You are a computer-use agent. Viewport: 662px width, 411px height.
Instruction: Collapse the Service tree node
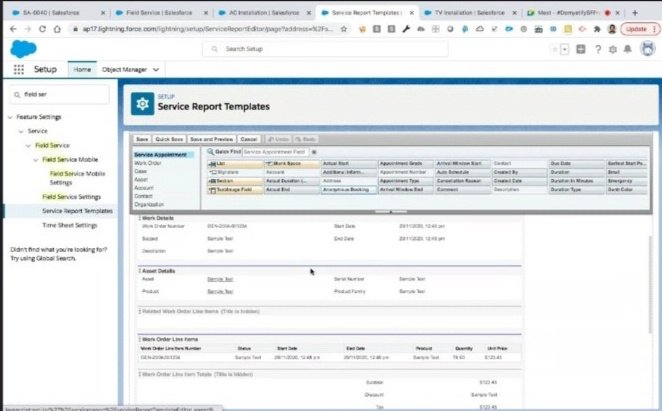(x=21, y=131)
